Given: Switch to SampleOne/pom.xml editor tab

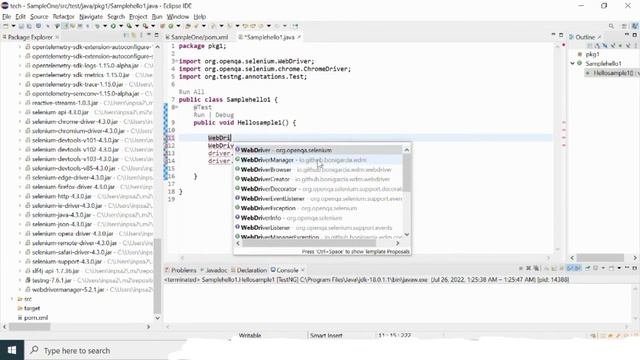Looking at the screenshot, I should click(197, 37).
